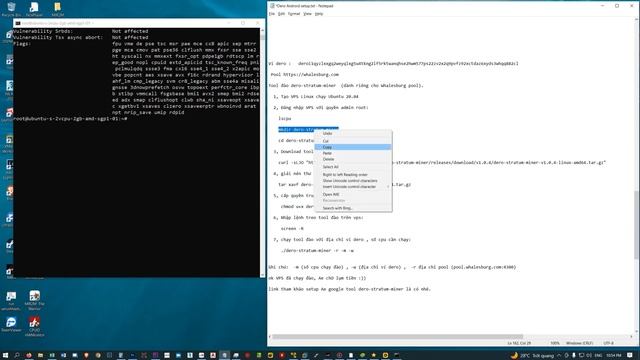The image size is (640, 360).
Task: Select Paste from the context menu
Action: pos(353,153)
